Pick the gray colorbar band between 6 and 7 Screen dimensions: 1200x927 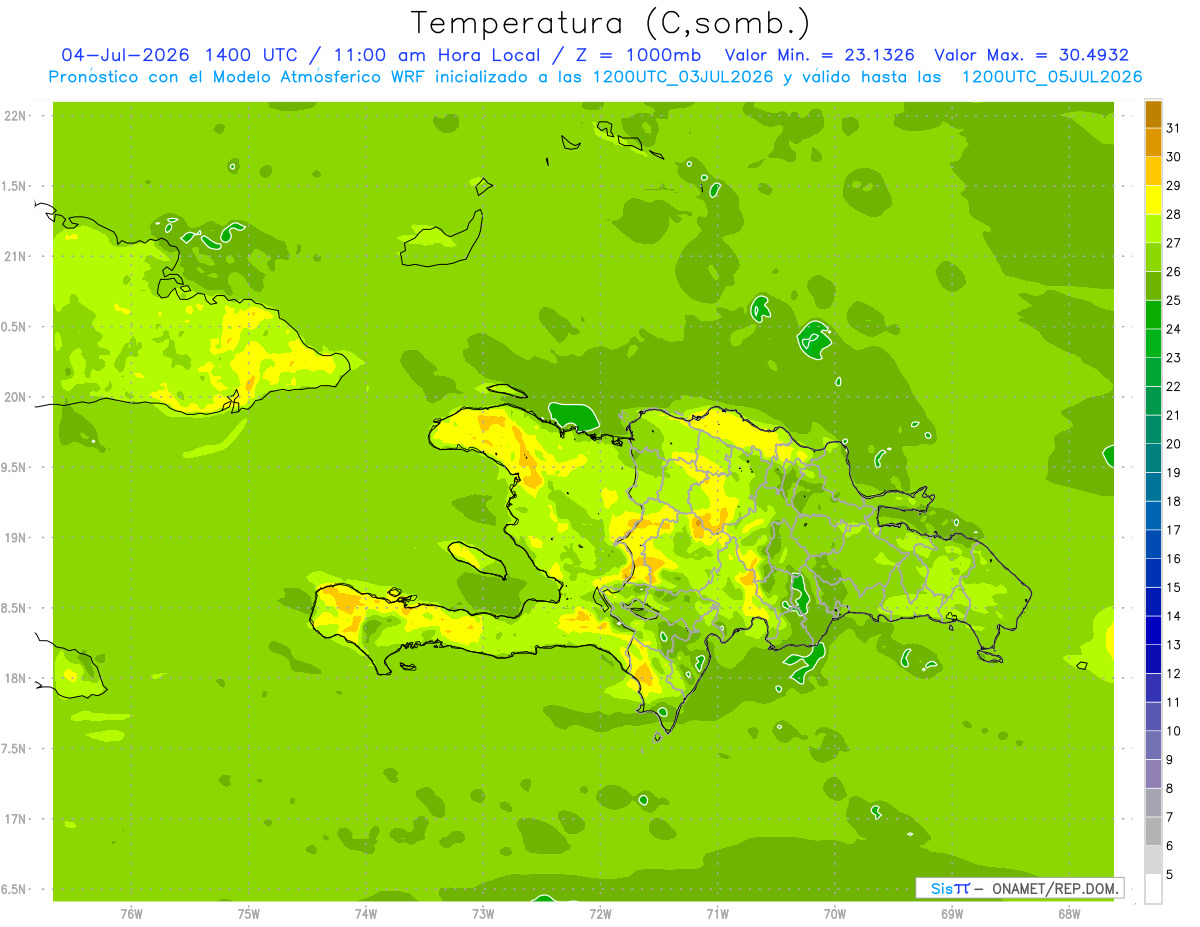tap(1153, 831)
